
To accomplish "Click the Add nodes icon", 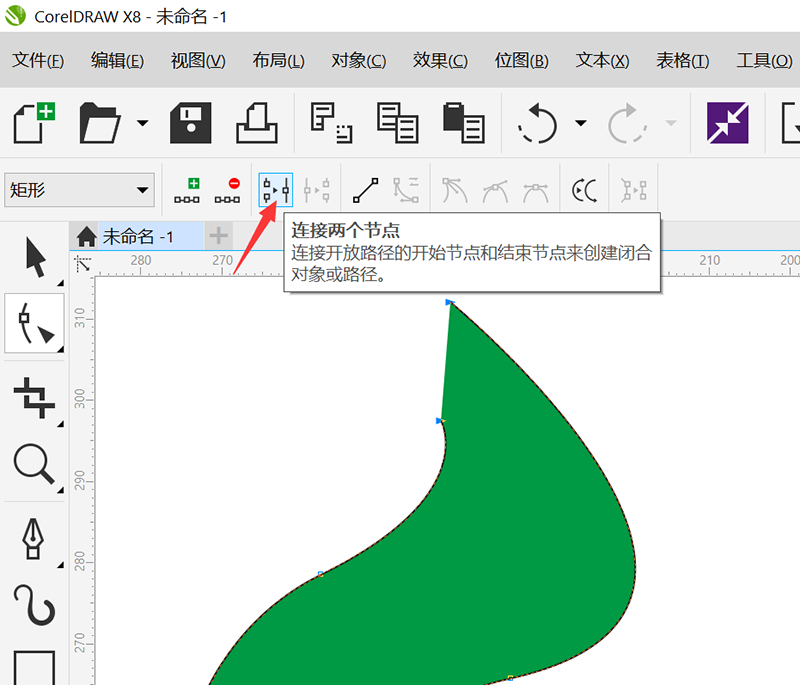I will coord(187,189).
